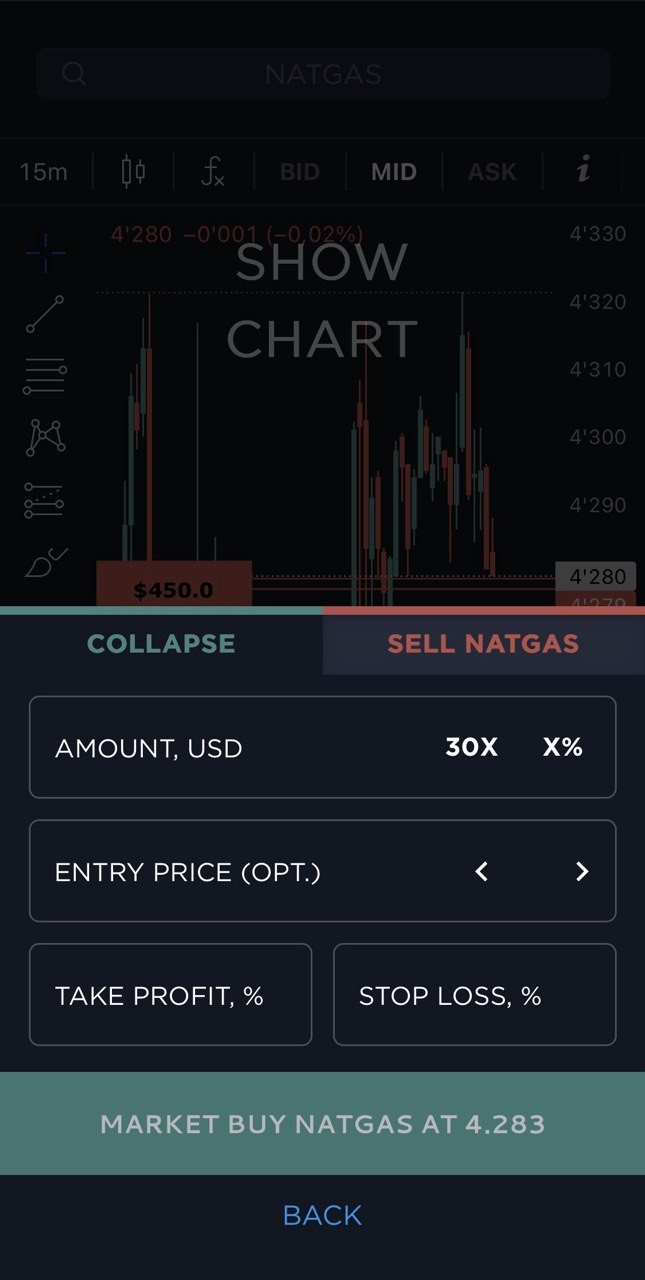Switch price display to BID
This screenshot has width=645, height=1280.
click(x=299, y=171)
